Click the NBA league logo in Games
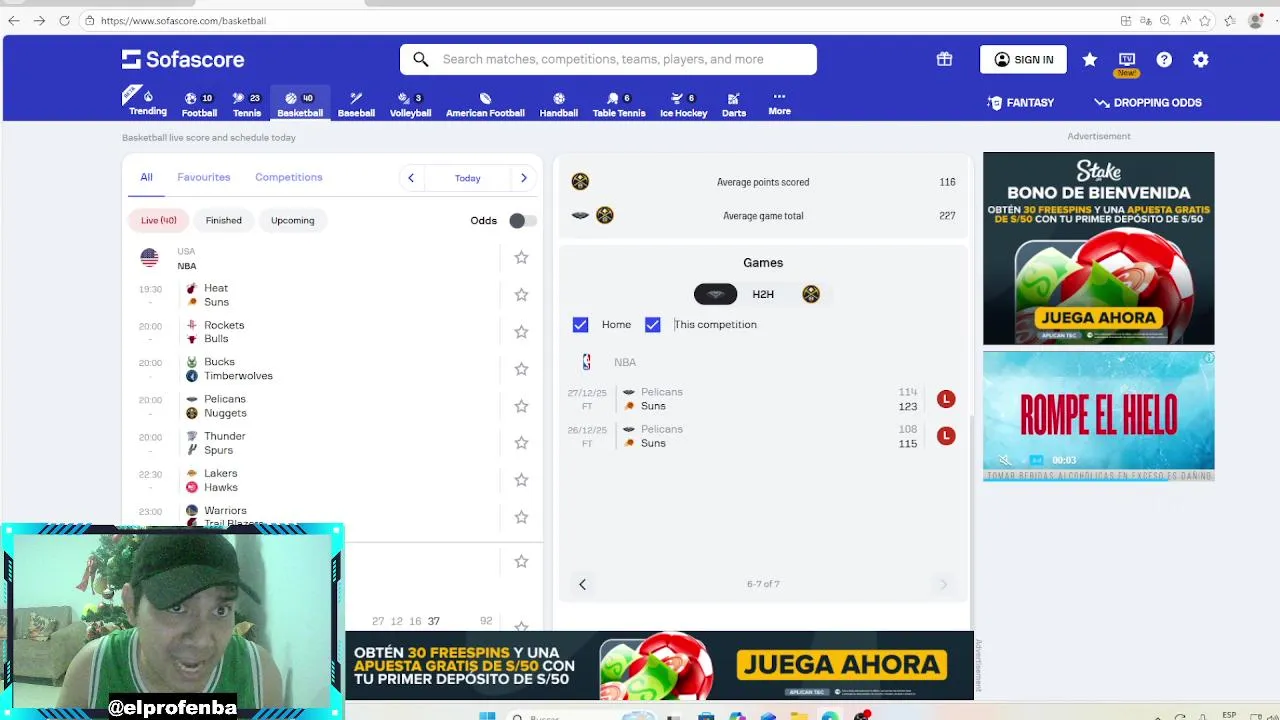This screenshot has width=1280, height=720. (586, 362)
